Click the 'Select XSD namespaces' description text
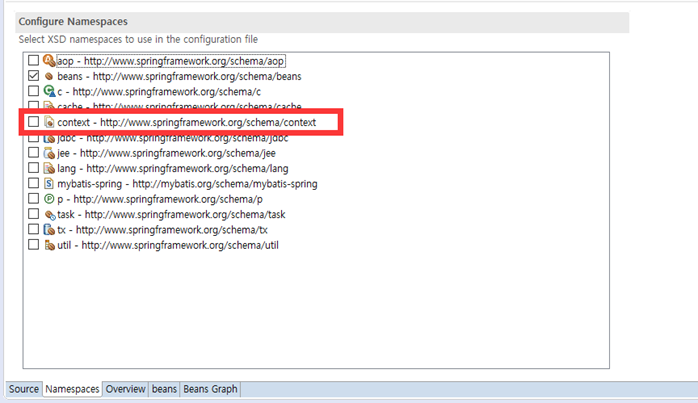 [138, 39]
